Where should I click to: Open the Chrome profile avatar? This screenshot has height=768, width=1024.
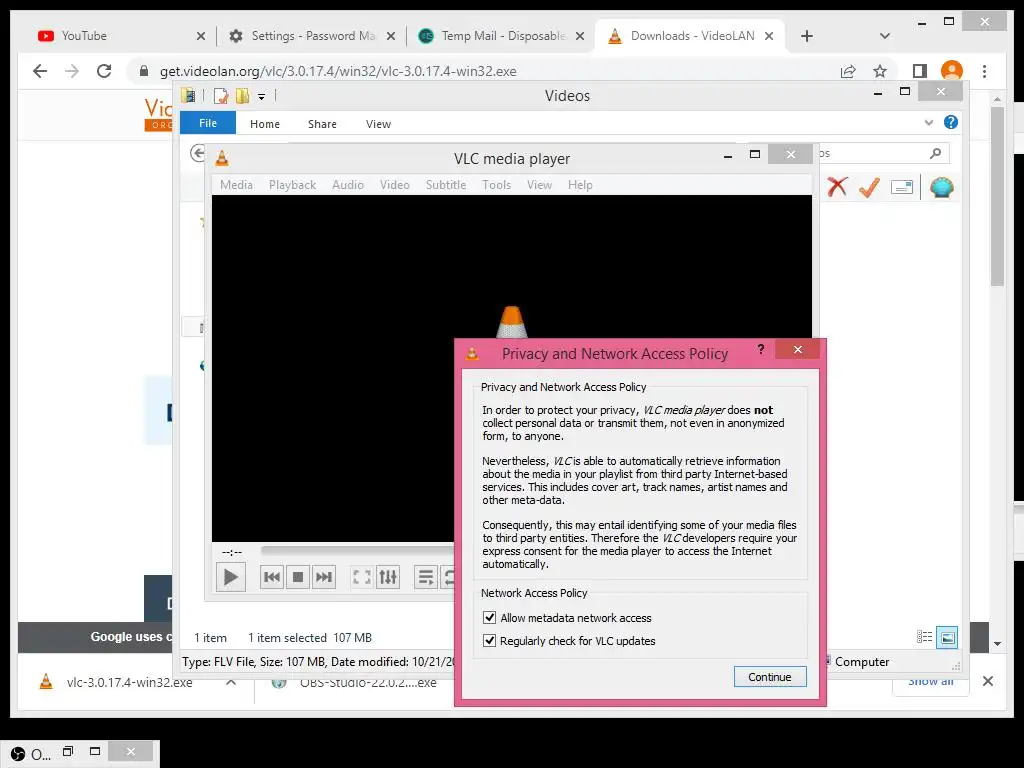pyautogui.click(x=952, y=71)
